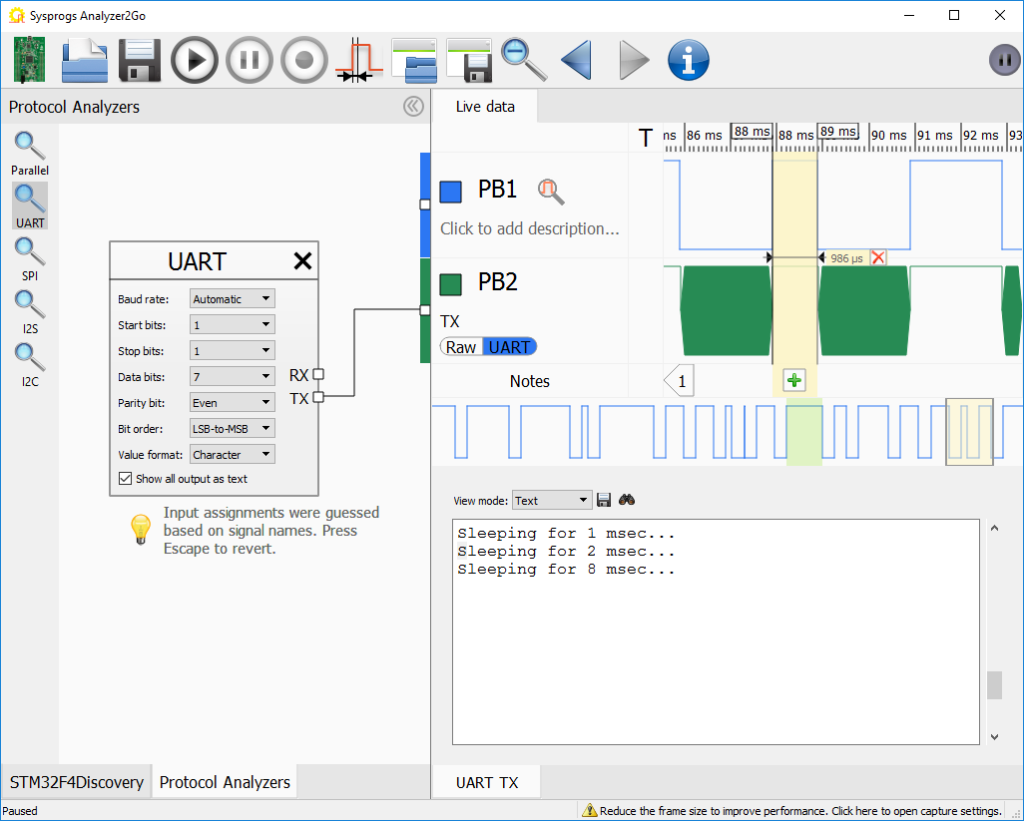Go to next frame with right arrow
Screen dimensions: 1024x821
633,60
